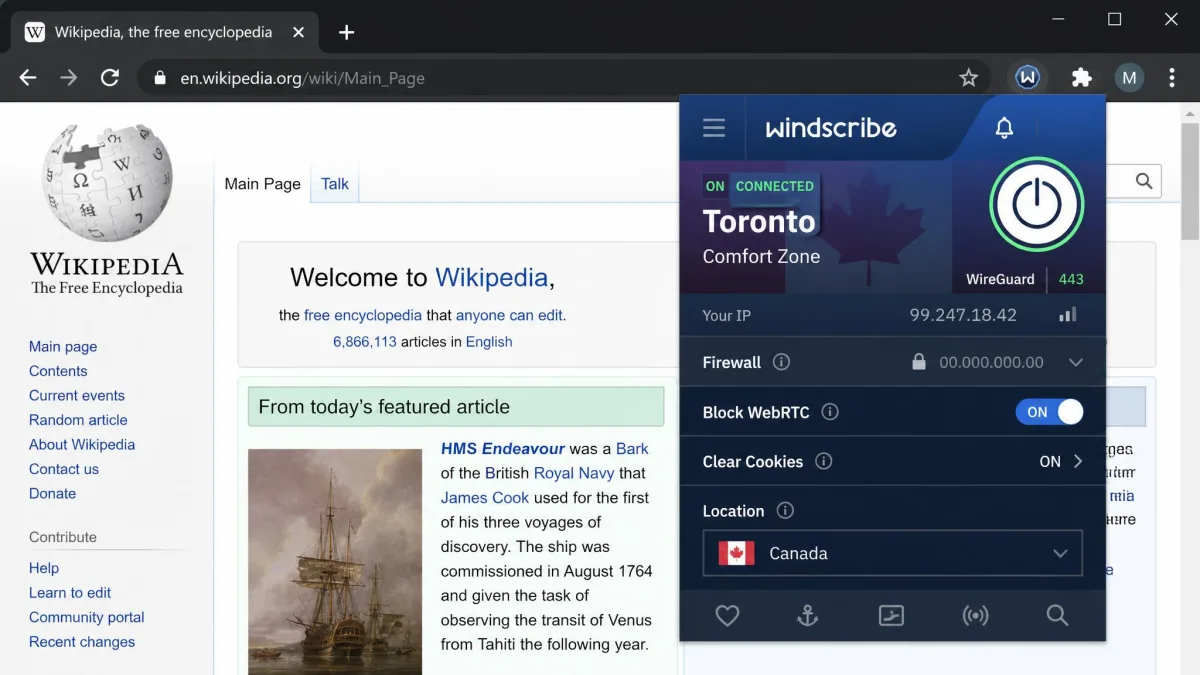Click the site padlock icon
This screenshot has width=1200, height=675.
coord(159,77)
